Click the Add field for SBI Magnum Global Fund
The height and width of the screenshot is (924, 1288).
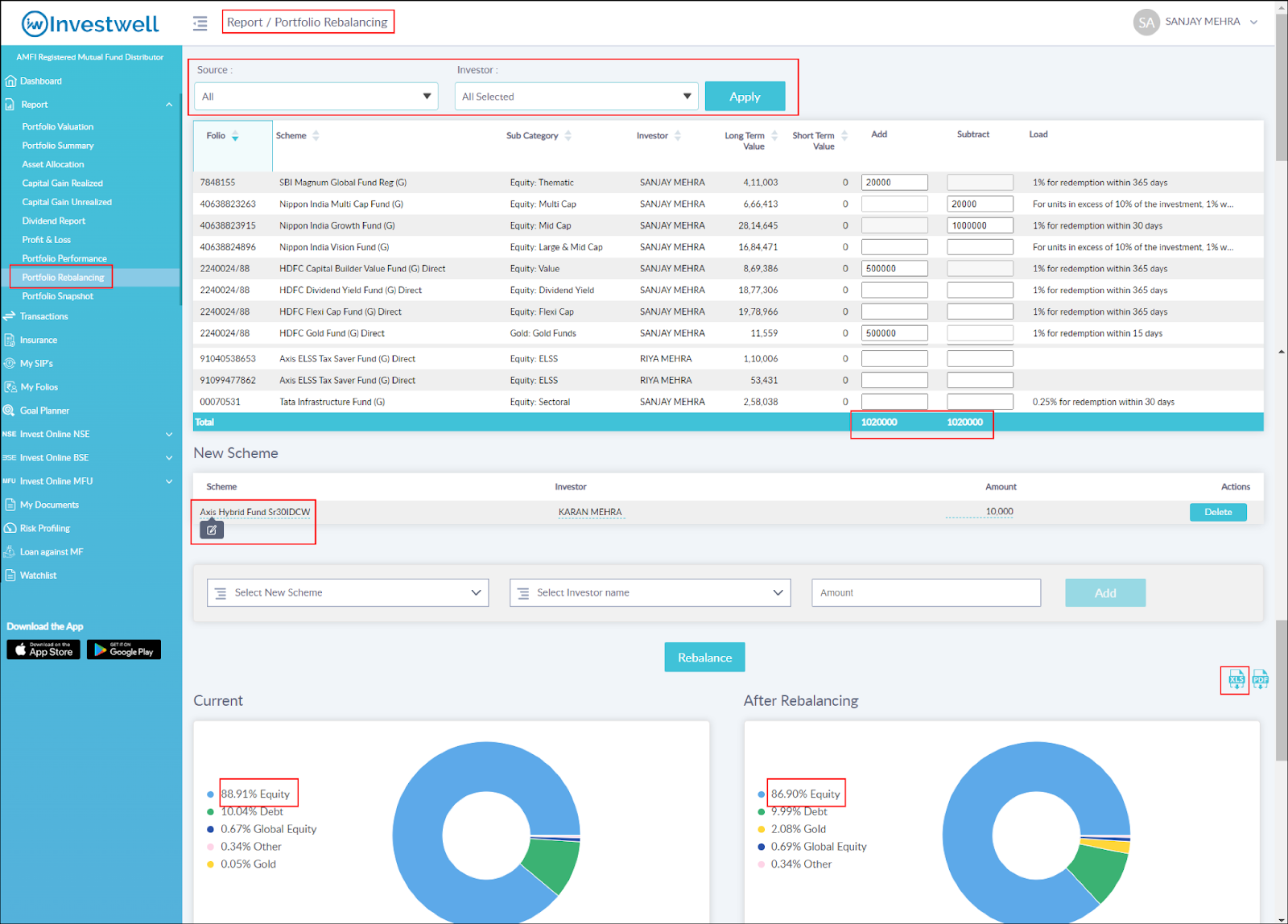point(894,183)
